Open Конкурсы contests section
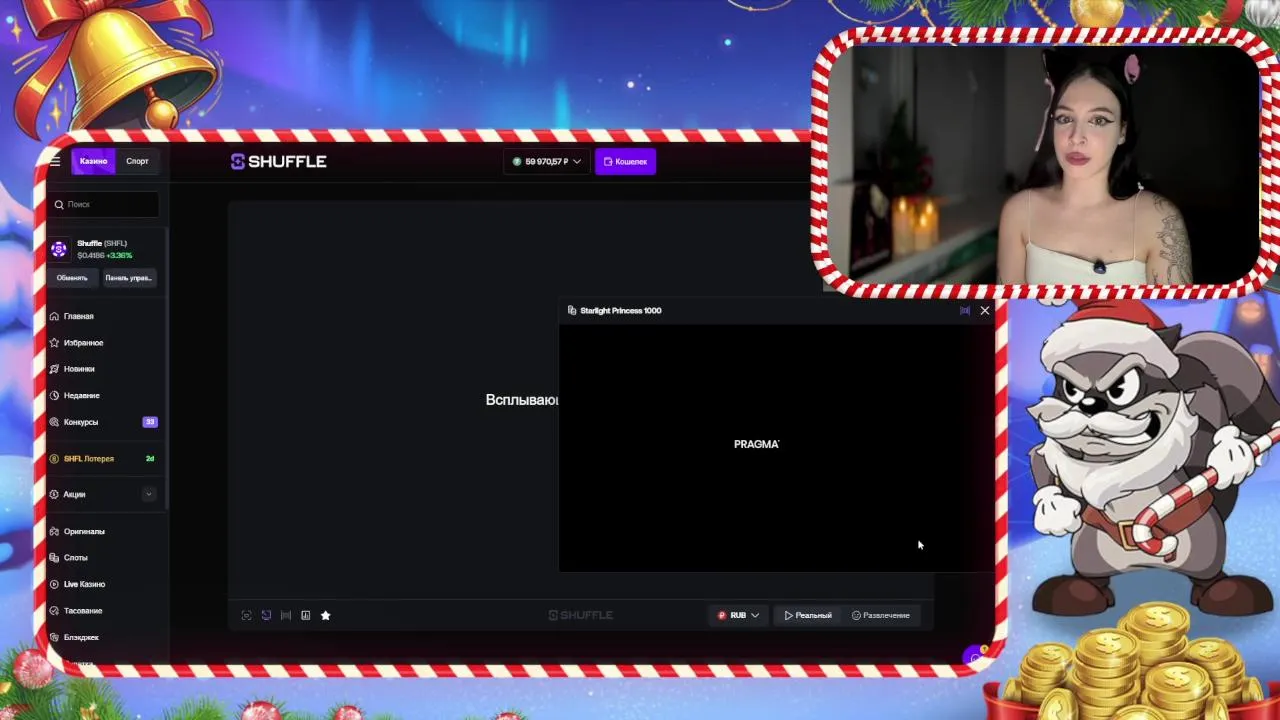 coord(81,422)
